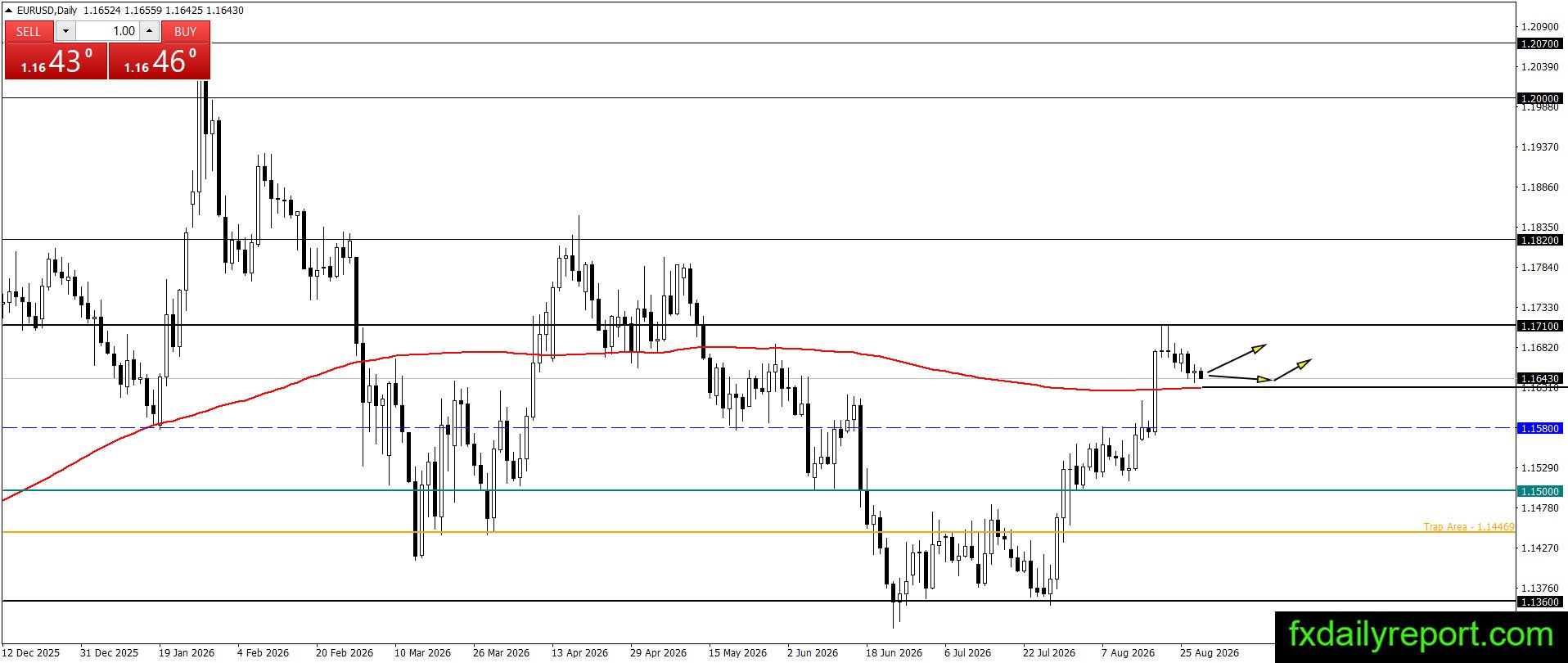This screenshot has height=663, width=1568.
Task: Click the BUY button
Action: [x=186, y=31]
